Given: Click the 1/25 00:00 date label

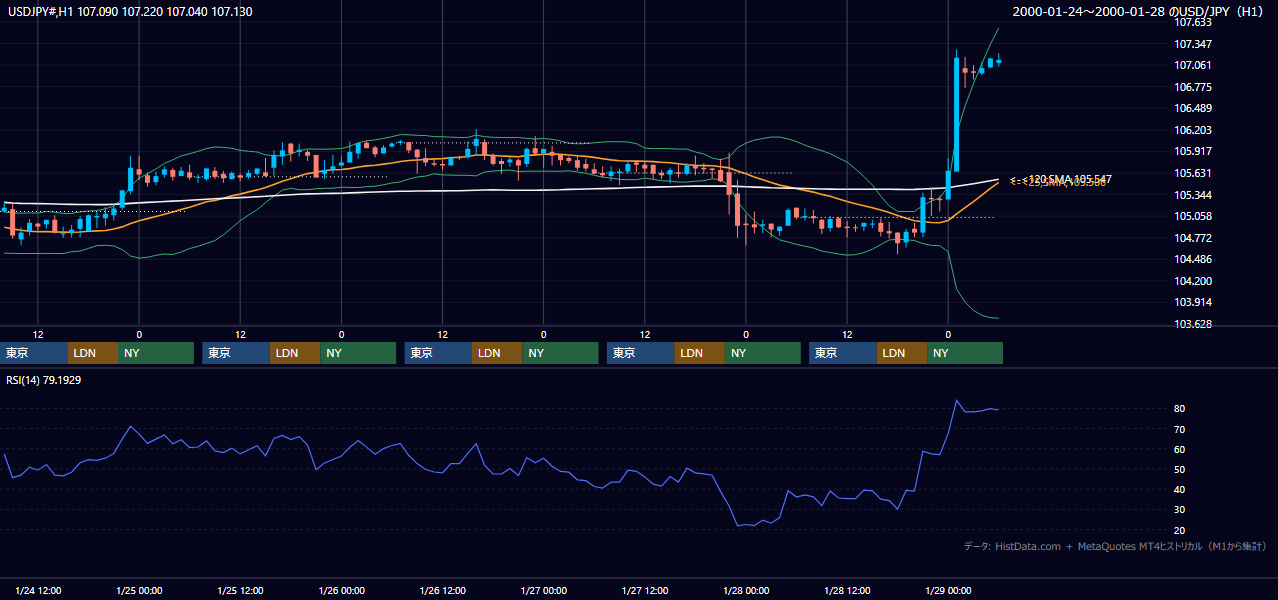Looking at the screenshot, I should point(139,591).
